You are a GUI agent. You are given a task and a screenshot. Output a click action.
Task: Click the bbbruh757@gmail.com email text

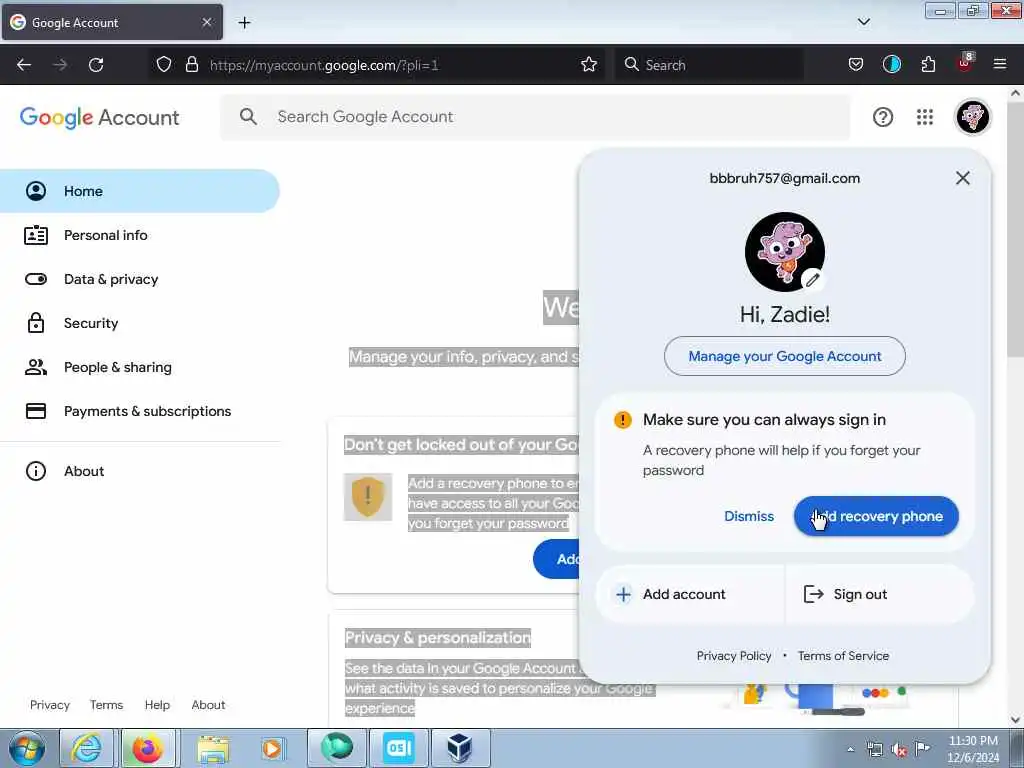(784, 178)
